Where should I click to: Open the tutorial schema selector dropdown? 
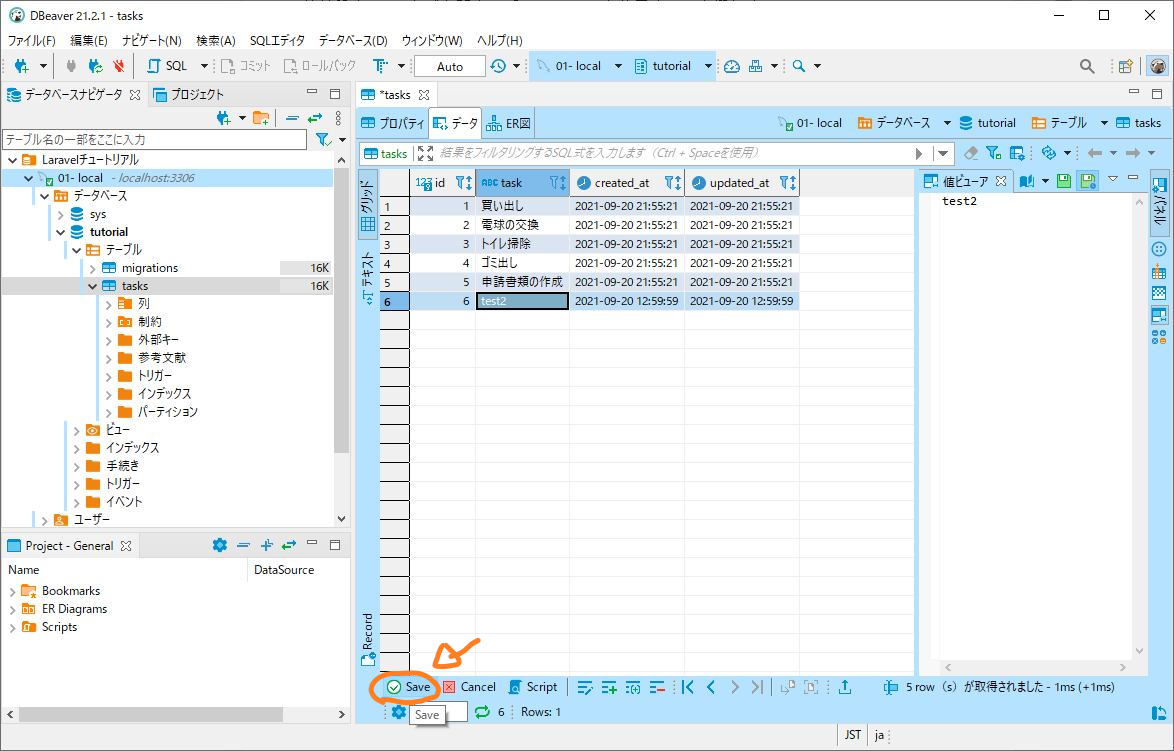point(708,66)
